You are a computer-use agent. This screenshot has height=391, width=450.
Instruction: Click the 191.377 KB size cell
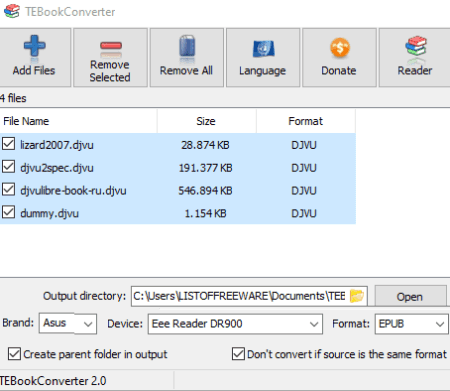205,168
